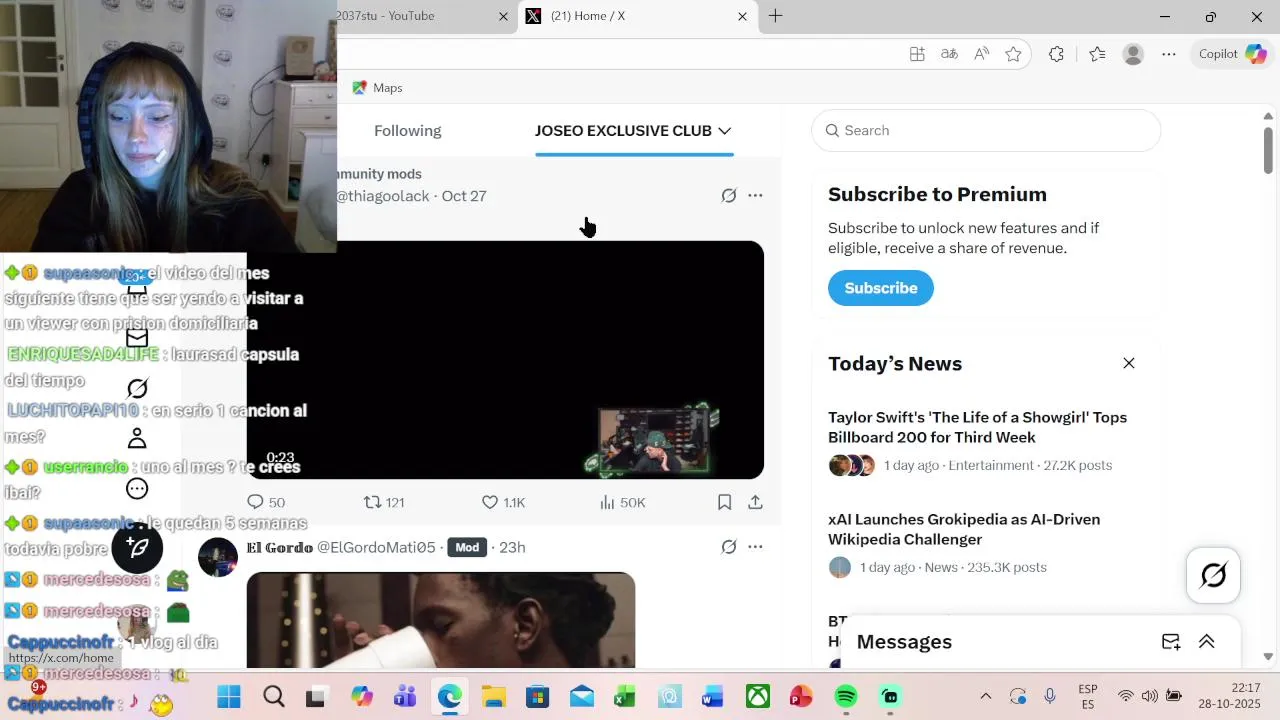1280x720 pixels.
Task: Bookmark thiagoolack's post
Action: [x=725, y=502]
